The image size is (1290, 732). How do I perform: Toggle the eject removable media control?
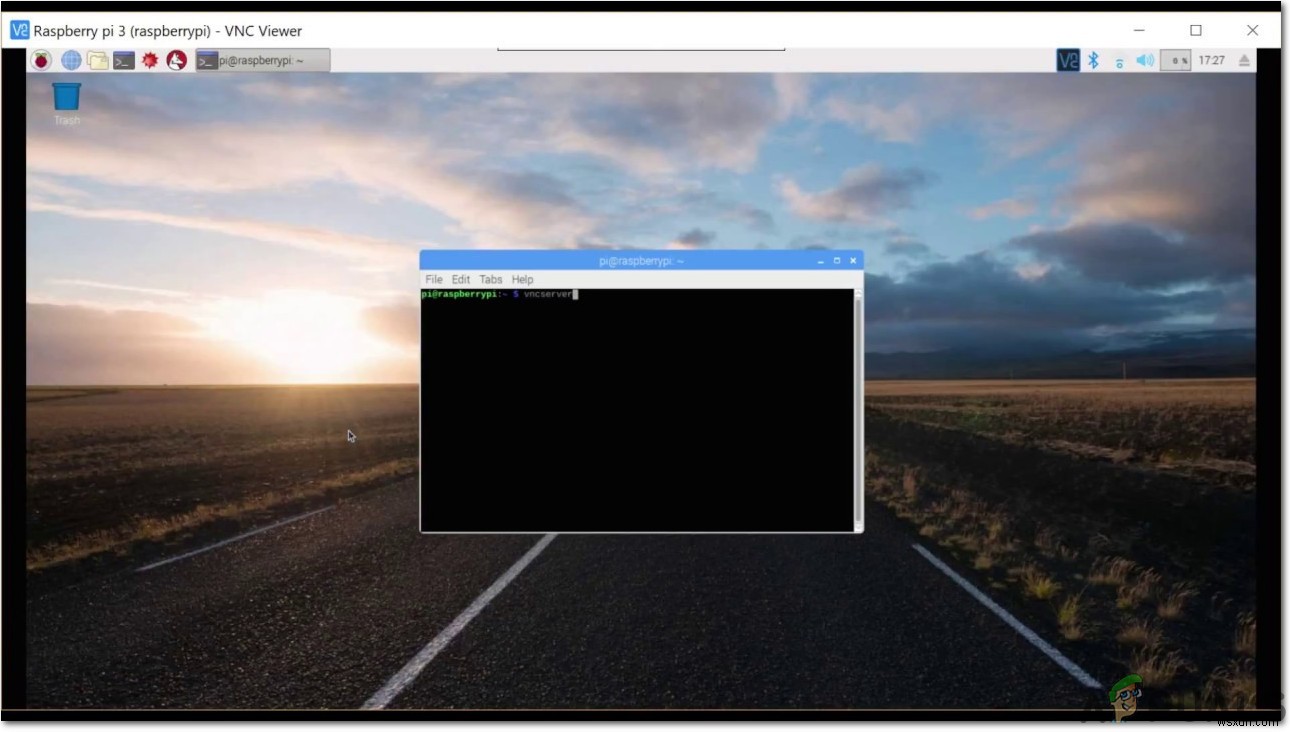1242,60
